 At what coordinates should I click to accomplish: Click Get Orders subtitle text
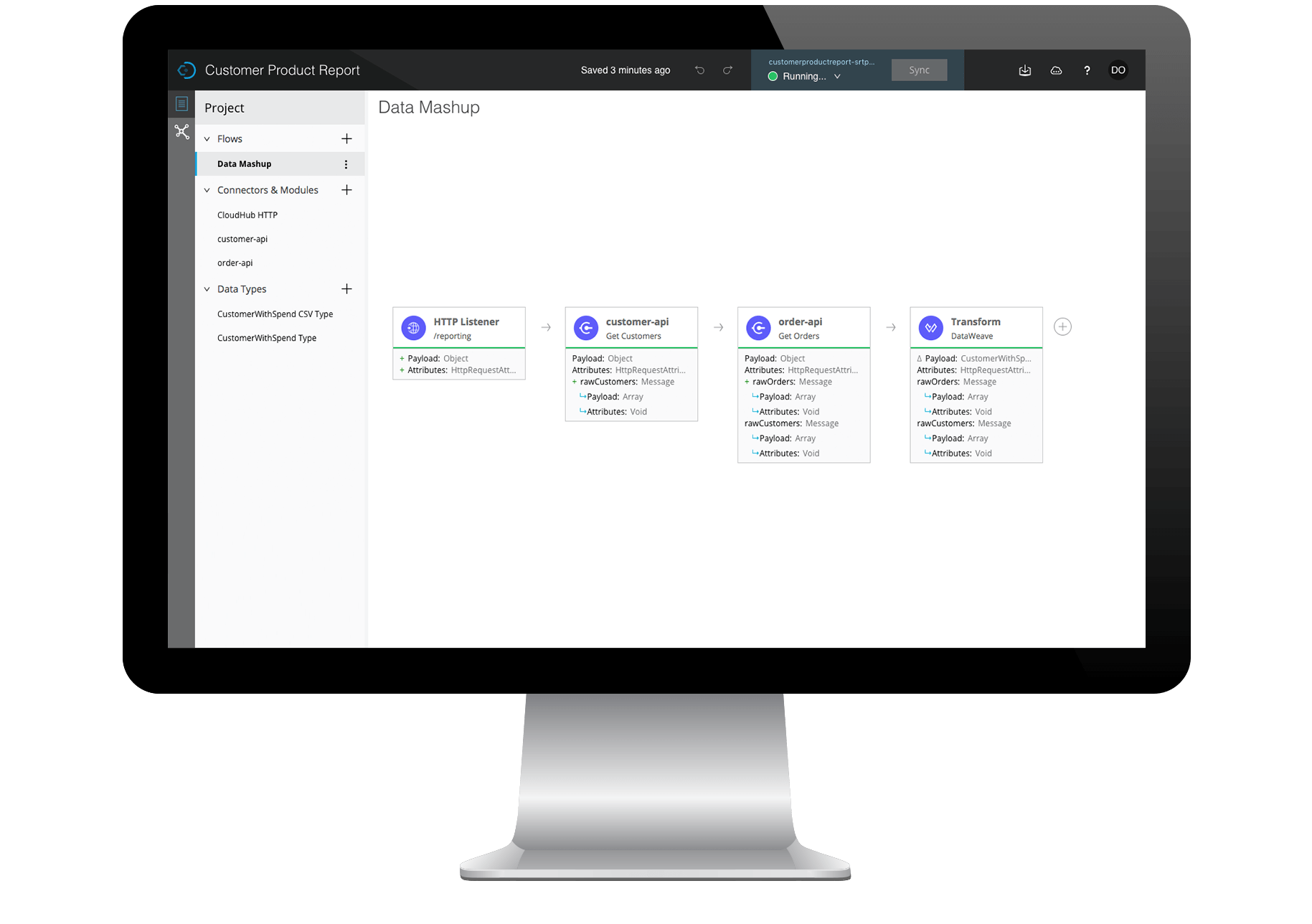pyautogui.click(x=798, y=336)
